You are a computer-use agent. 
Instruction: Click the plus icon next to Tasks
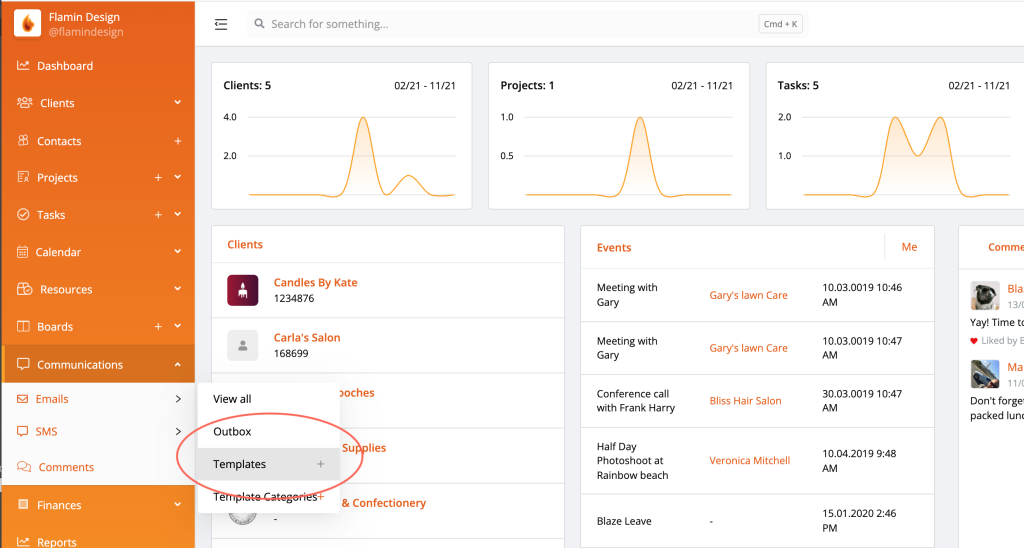click(x=158, y=215)
